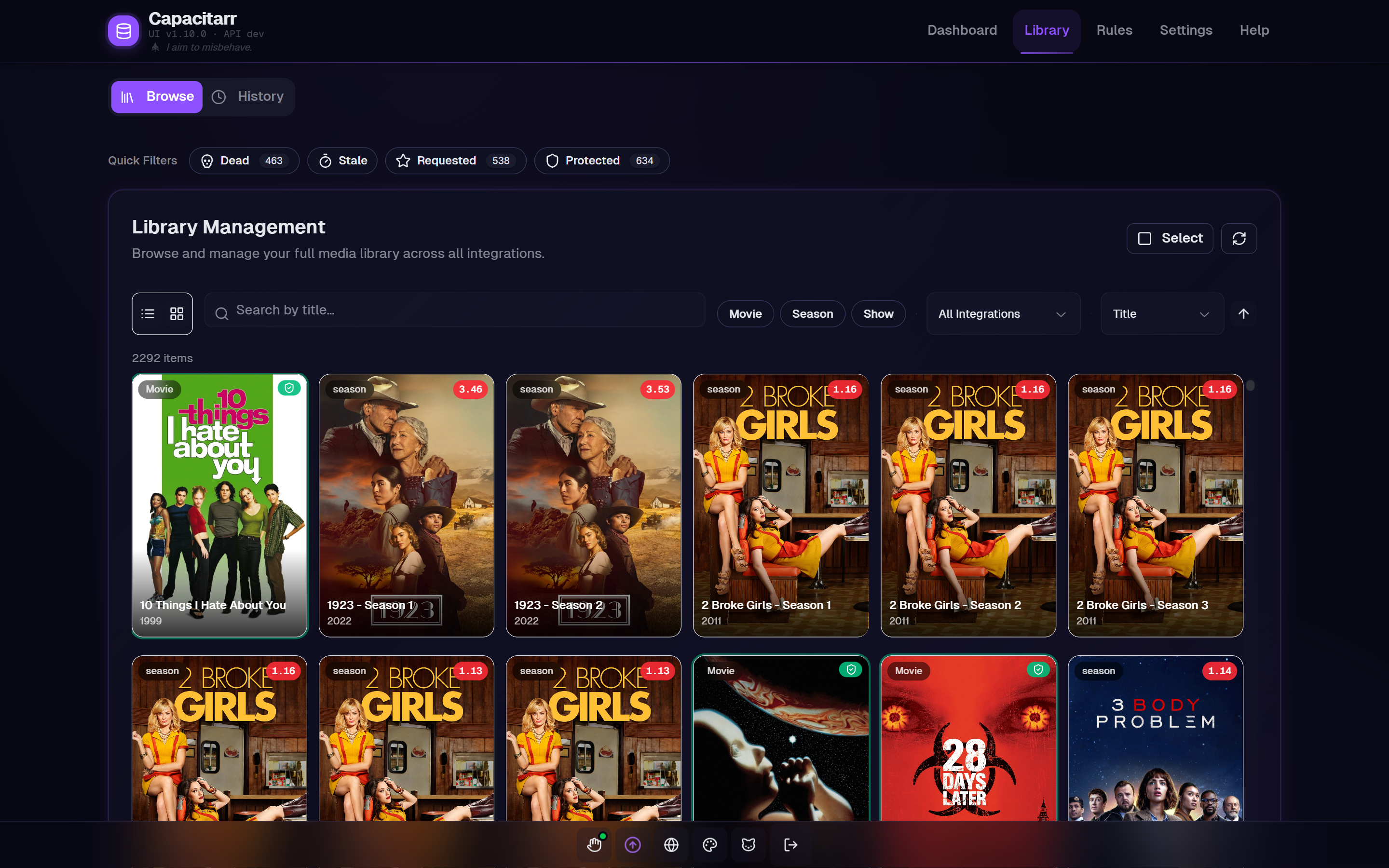Click the Capacitarr app title

[192, 18]
